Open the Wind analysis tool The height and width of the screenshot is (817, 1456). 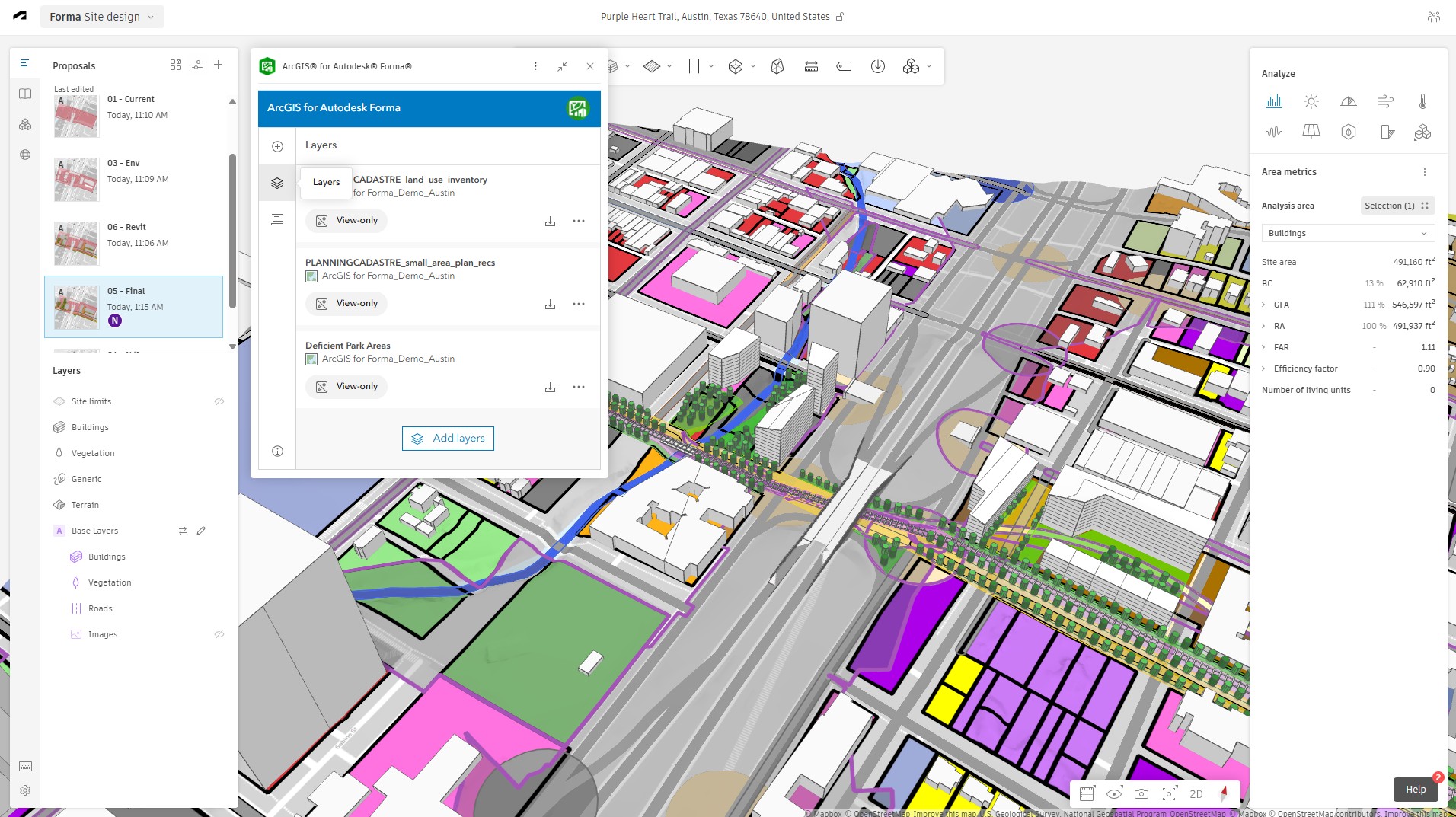(x=1386, y=101)
